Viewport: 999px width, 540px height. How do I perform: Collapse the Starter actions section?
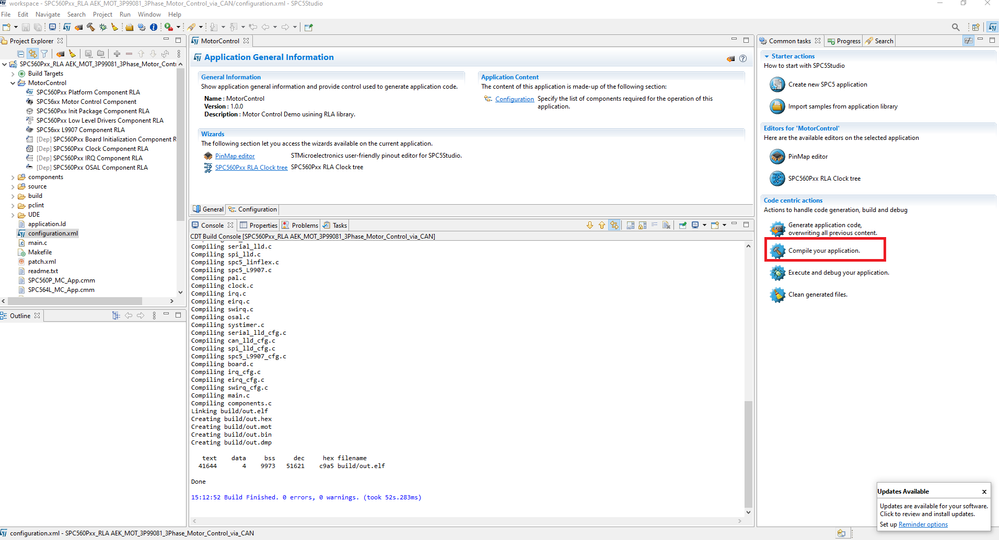tap(766, 56)
